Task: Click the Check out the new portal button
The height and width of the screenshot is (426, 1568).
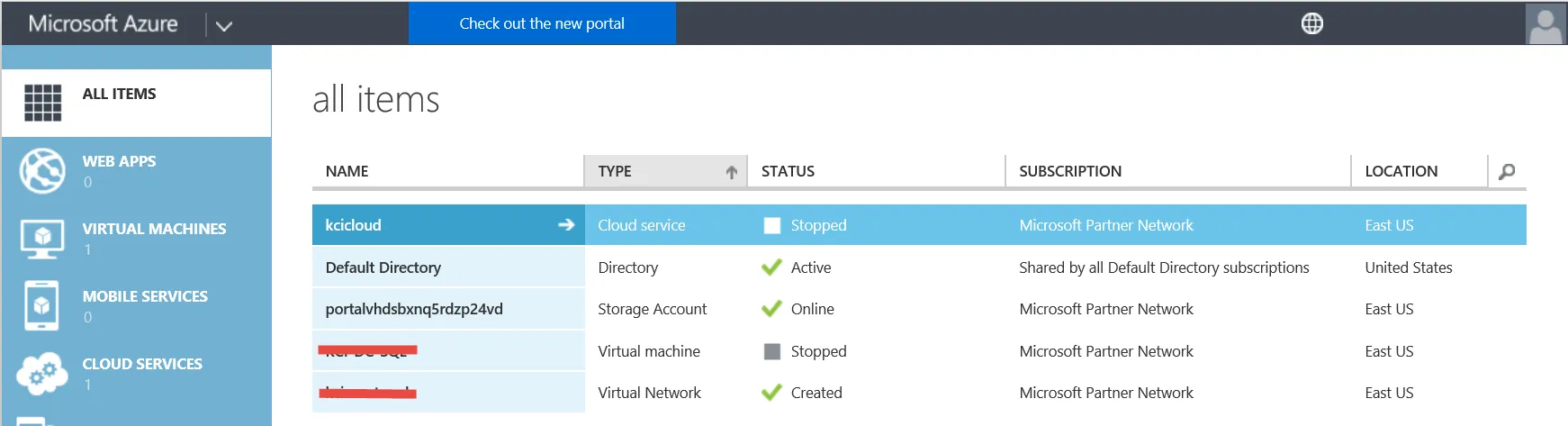Action: point(542,23)
